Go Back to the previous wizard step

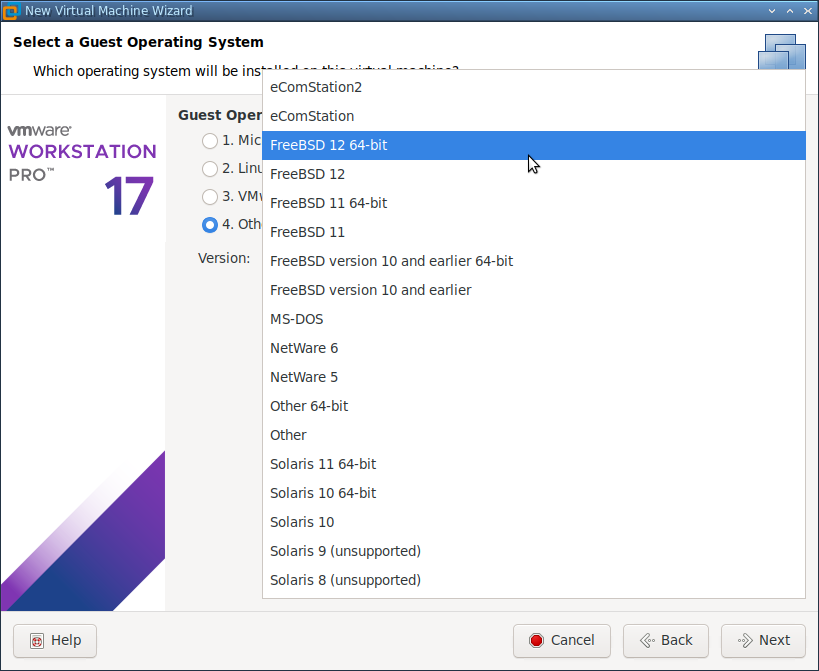point(666,641)
